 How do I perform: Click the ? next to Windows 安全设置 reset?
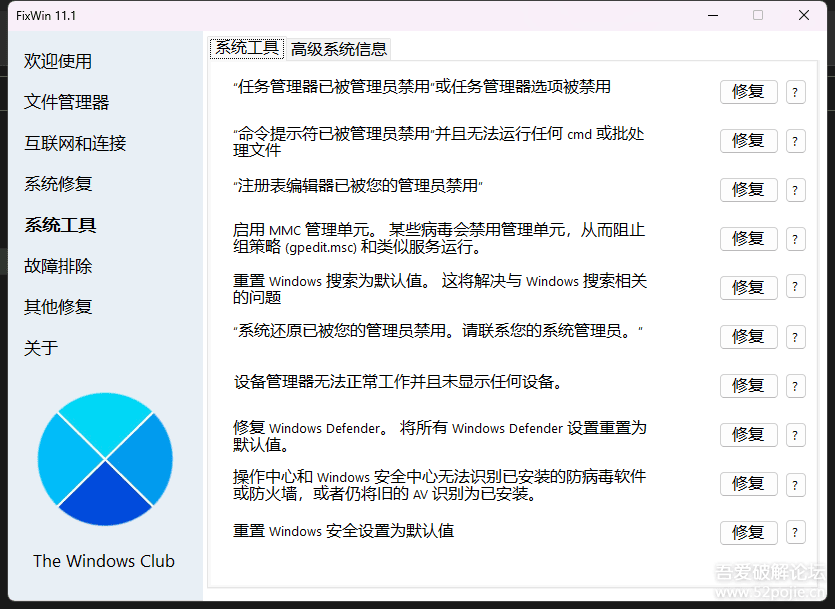tap(795, 532)
